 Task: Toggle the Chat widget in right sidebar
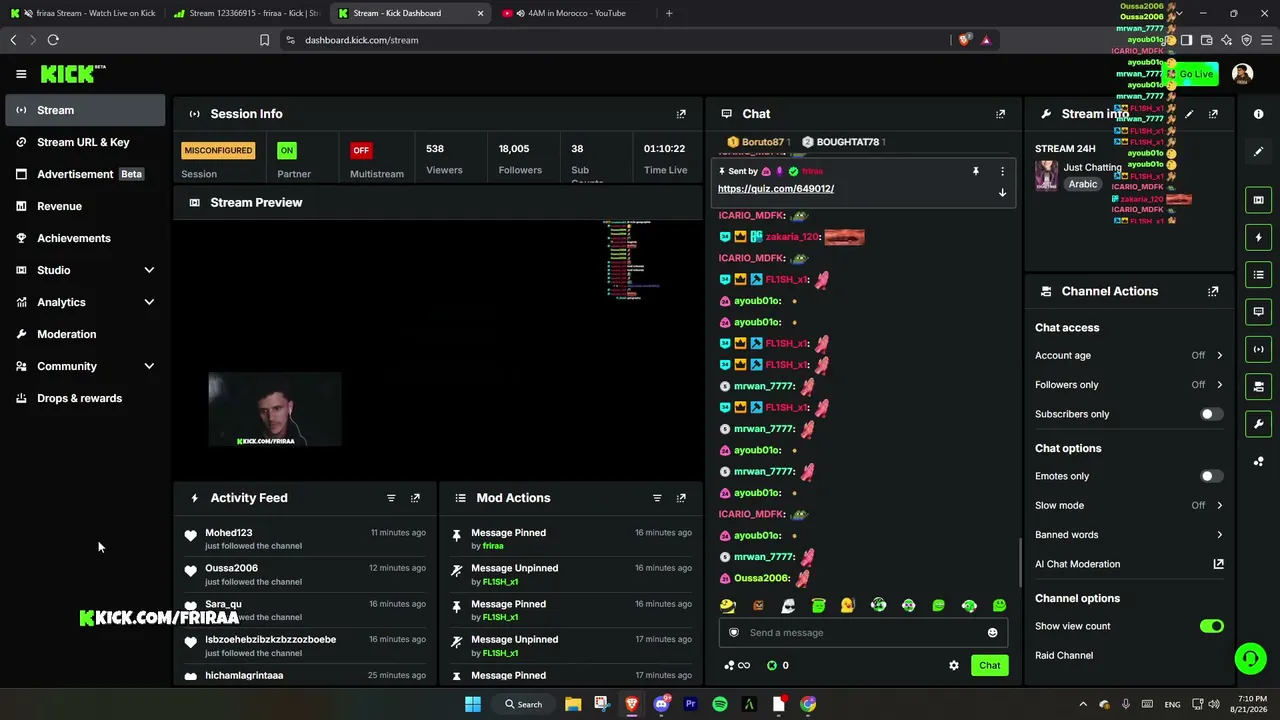1258,312
